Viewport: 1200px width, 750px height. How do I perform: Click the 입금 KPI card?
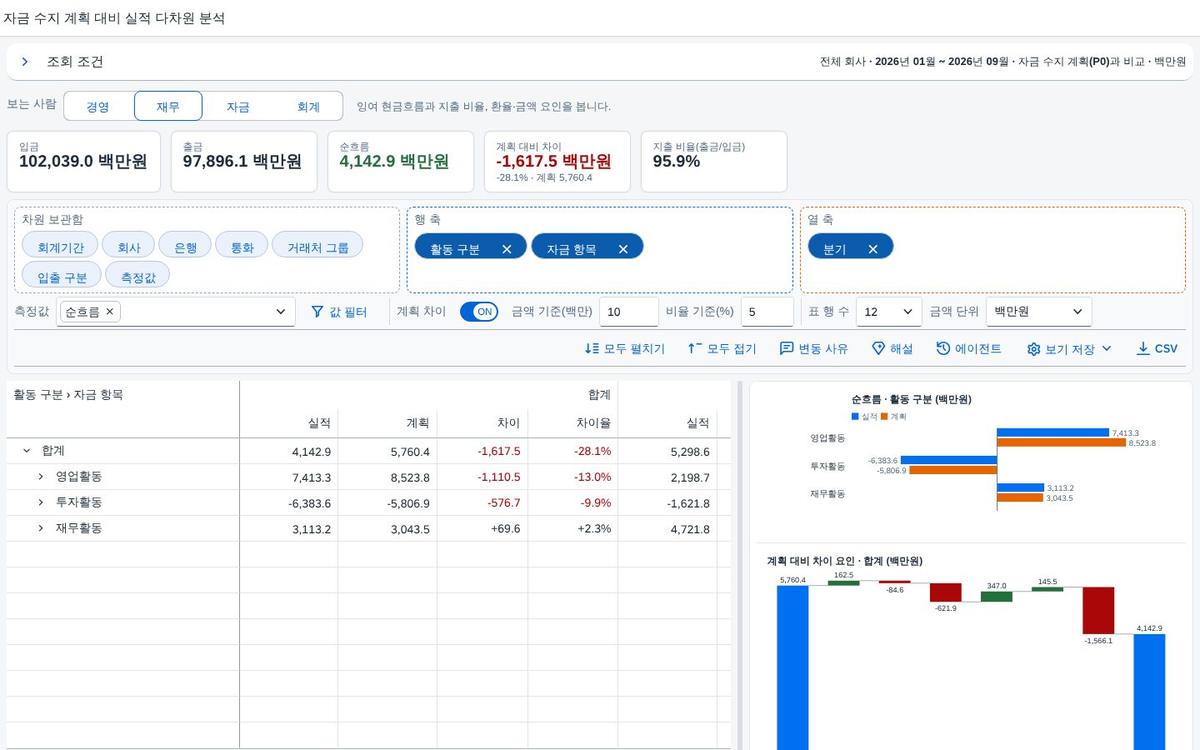(x=84, y=161)
